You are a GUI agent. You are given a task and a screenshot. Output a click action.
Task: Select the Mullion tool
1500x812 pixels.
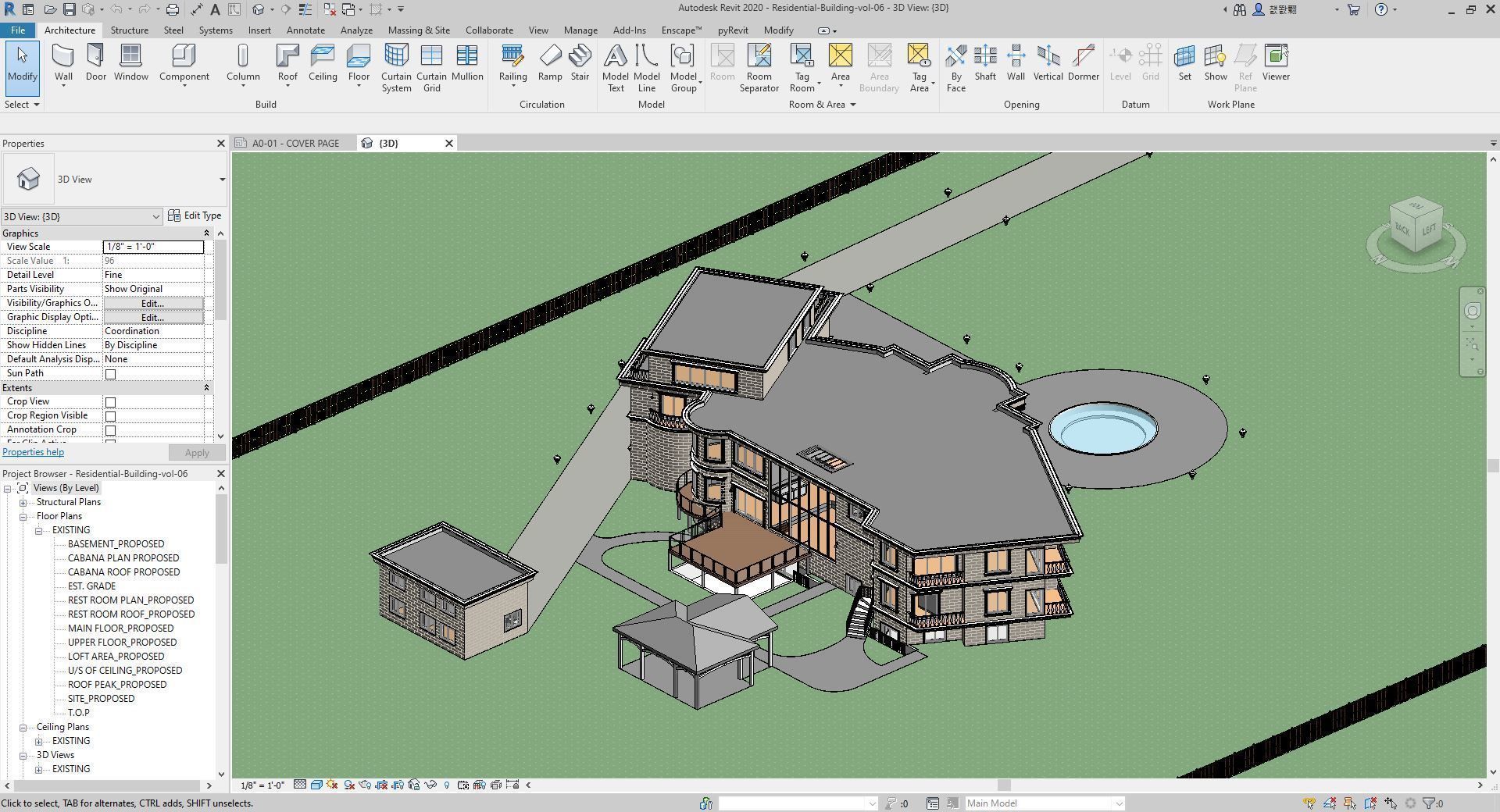467,62
